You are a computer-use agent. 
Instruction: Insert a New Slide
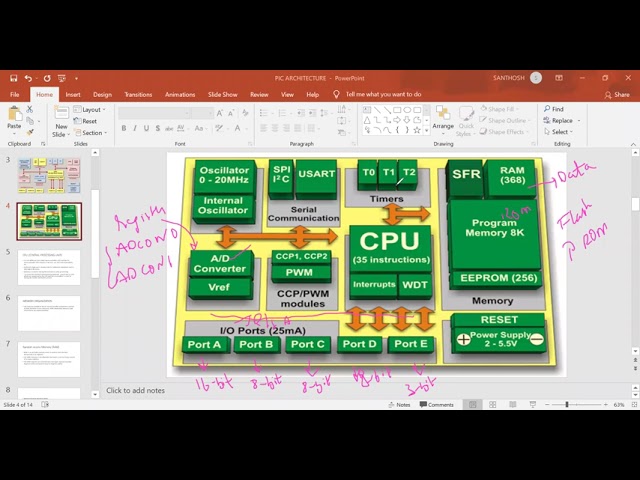click(x=61, y=120)
